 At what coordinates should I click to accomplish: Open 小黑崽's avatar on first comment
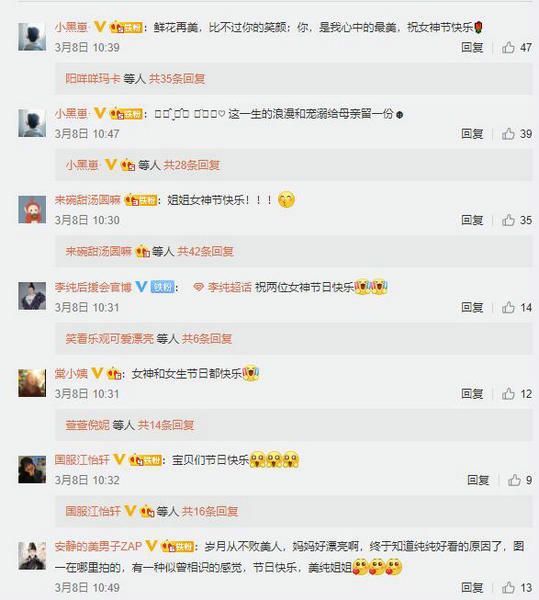(32, 37)
